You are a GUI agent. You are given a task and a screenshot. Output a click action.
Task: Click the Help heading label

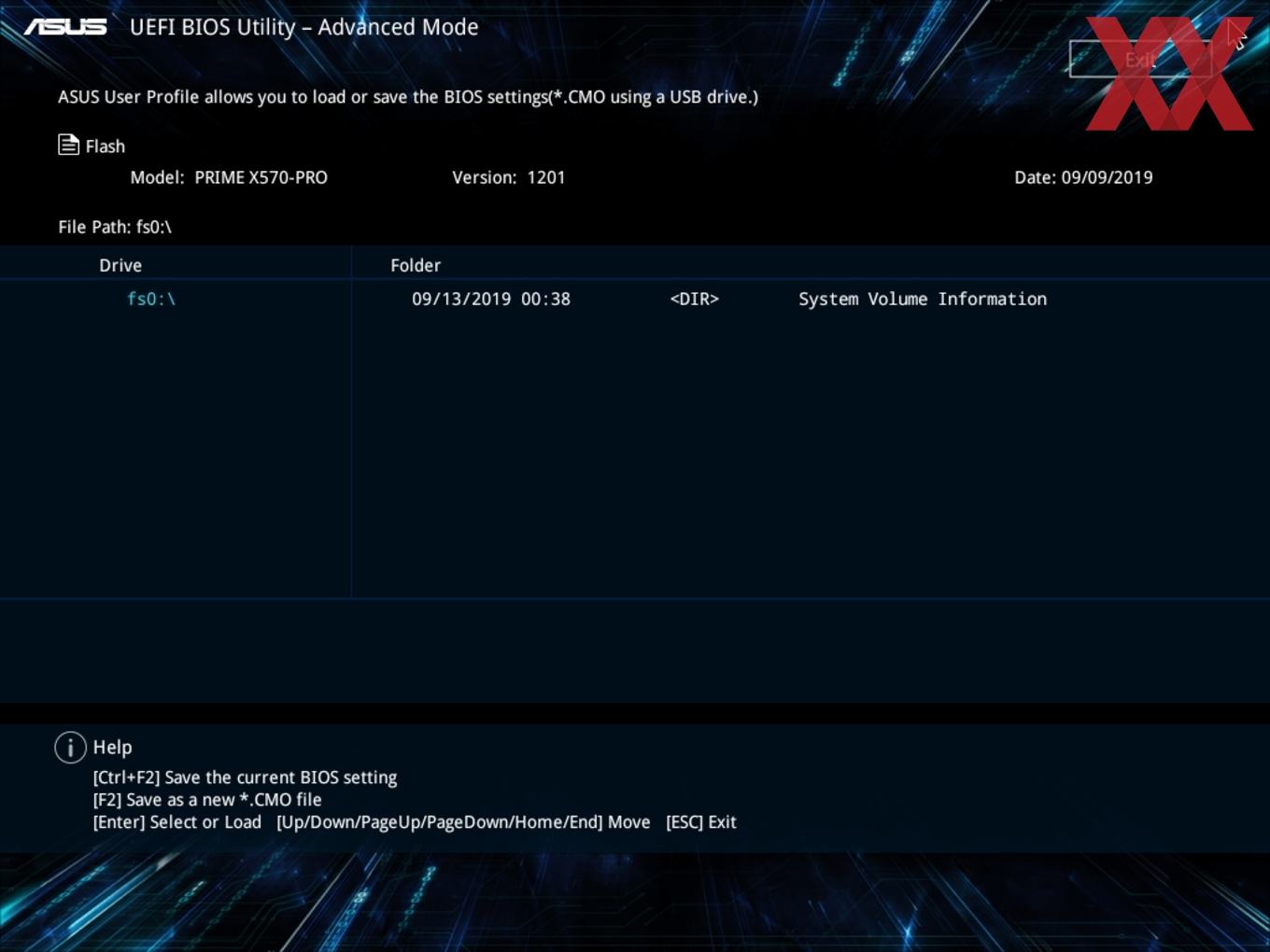tap(113, 748)
